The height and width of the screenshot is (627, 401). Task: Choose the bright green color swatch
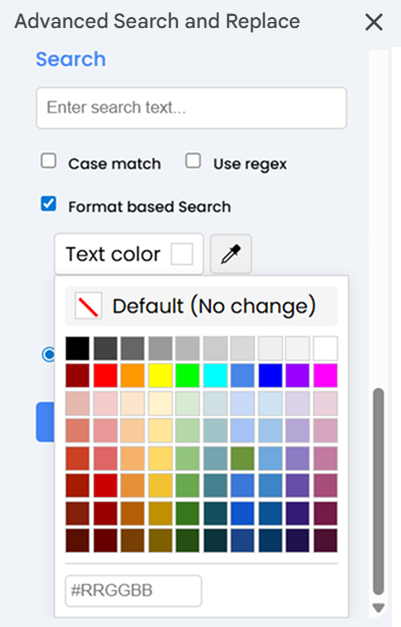coord(188,375)
